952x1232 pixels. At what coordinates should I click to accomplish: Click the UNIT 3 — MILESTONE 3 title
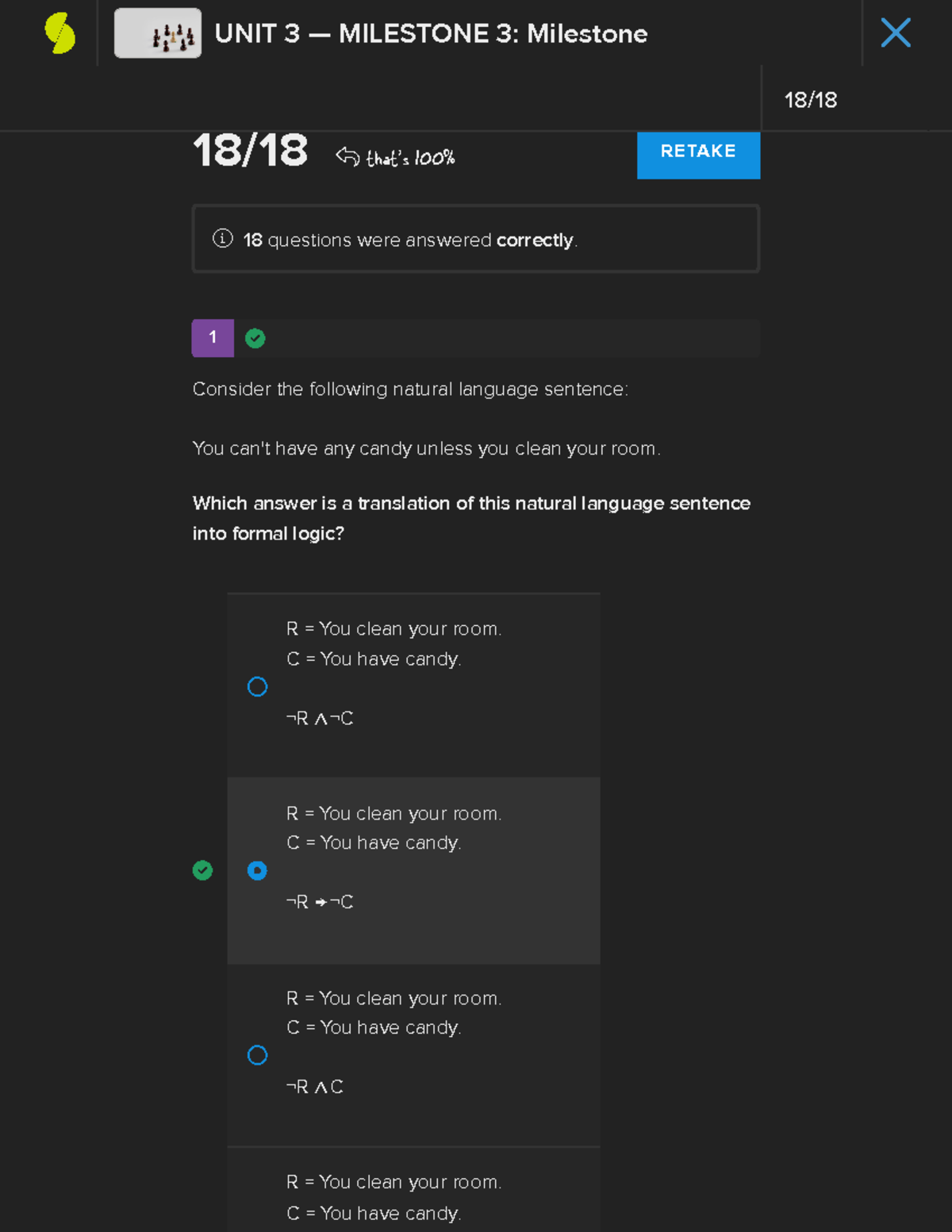point(431,33)
